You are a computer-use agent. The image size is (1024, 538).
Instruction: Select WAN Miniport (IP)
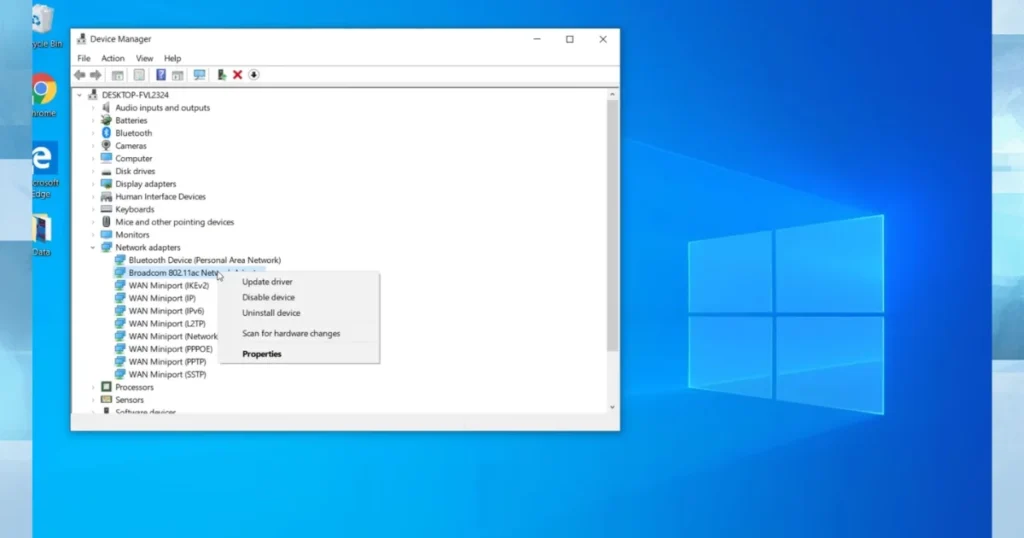pyautogui.click(x=162, y=298)
